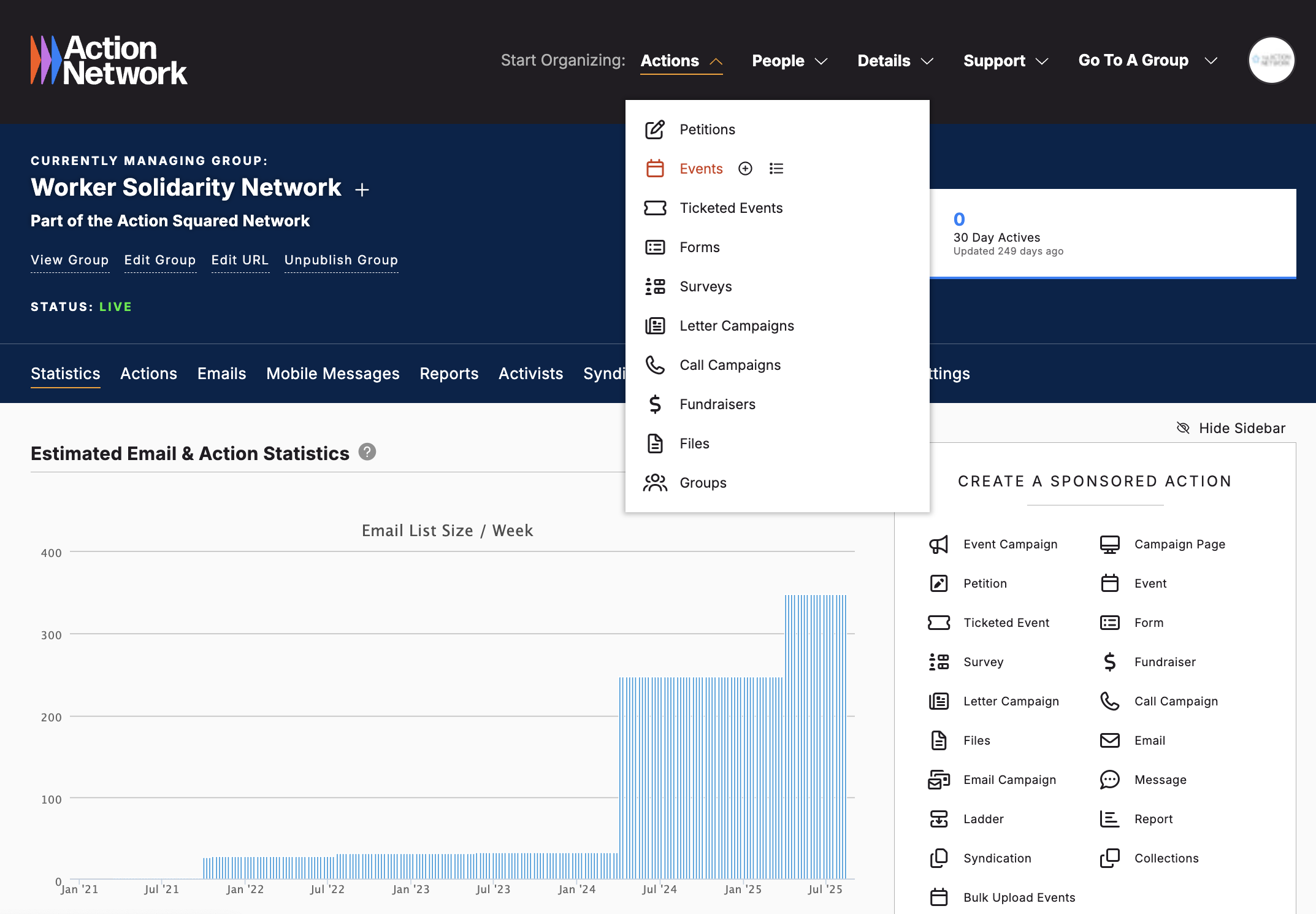Screen dimensions: 1316x914
Task: Open Call Campaigns from the menu
Action: (730, 365)
